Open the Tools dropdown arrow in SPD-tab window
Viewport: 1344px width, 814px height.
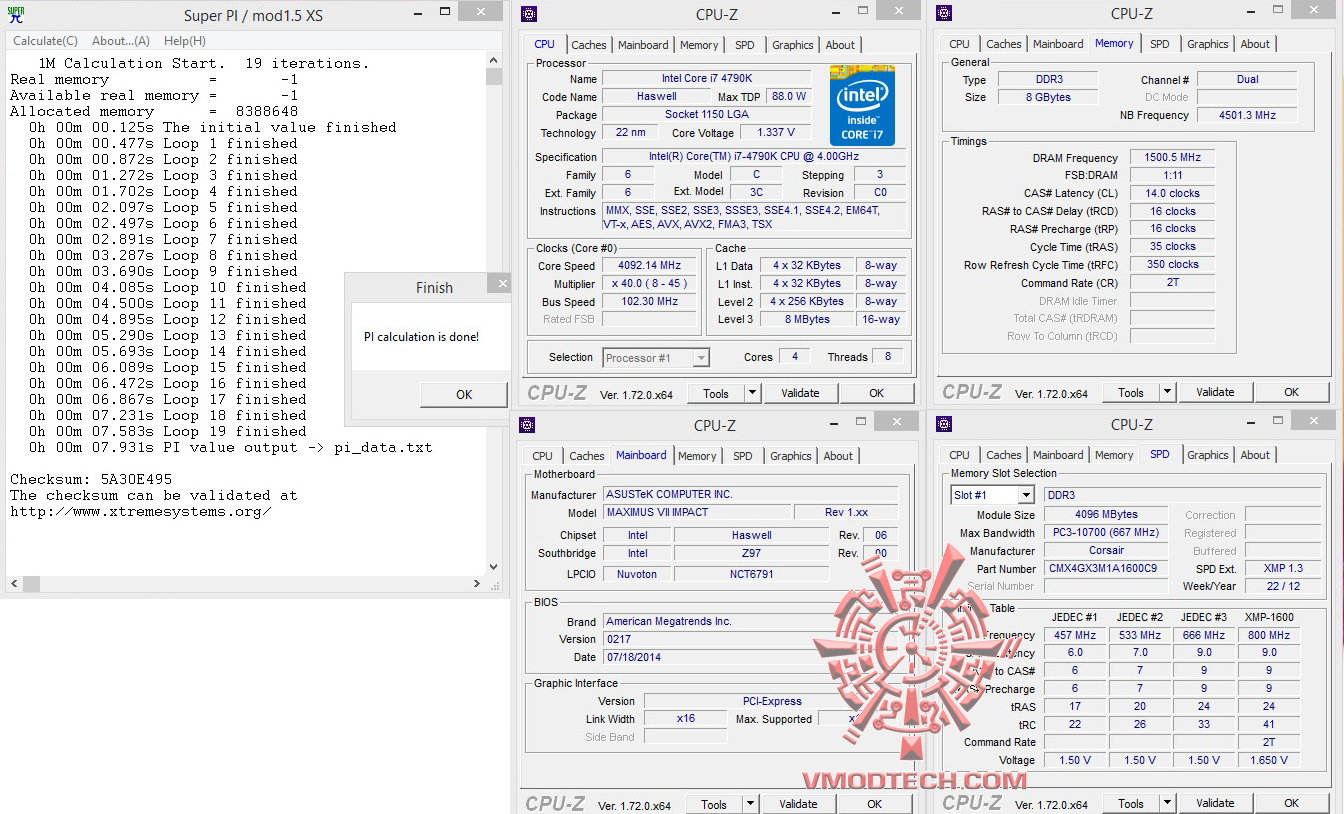(x=1168, y=803)
